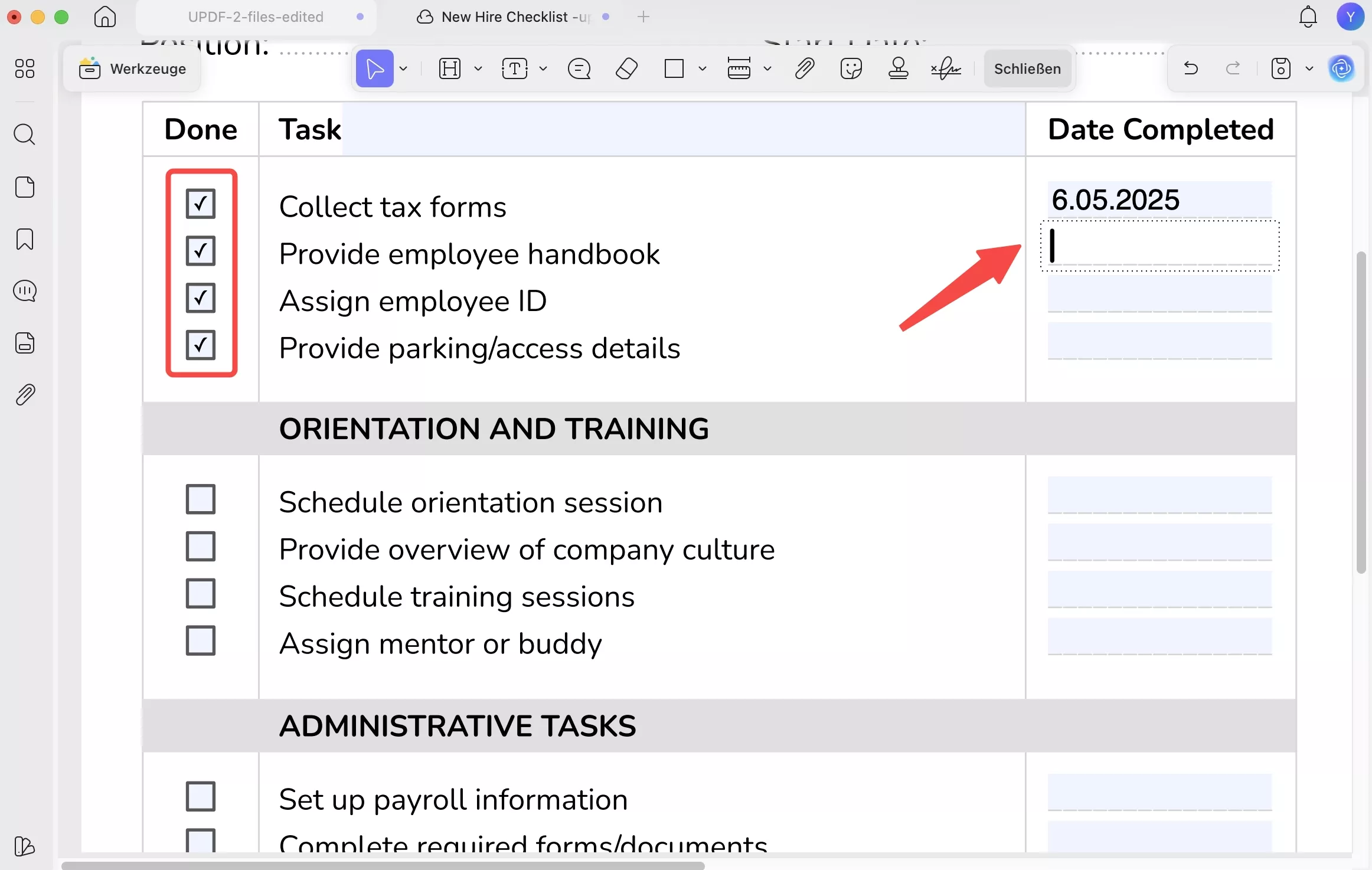Open bookmarks panel in left sidebar

click(24, 240)
